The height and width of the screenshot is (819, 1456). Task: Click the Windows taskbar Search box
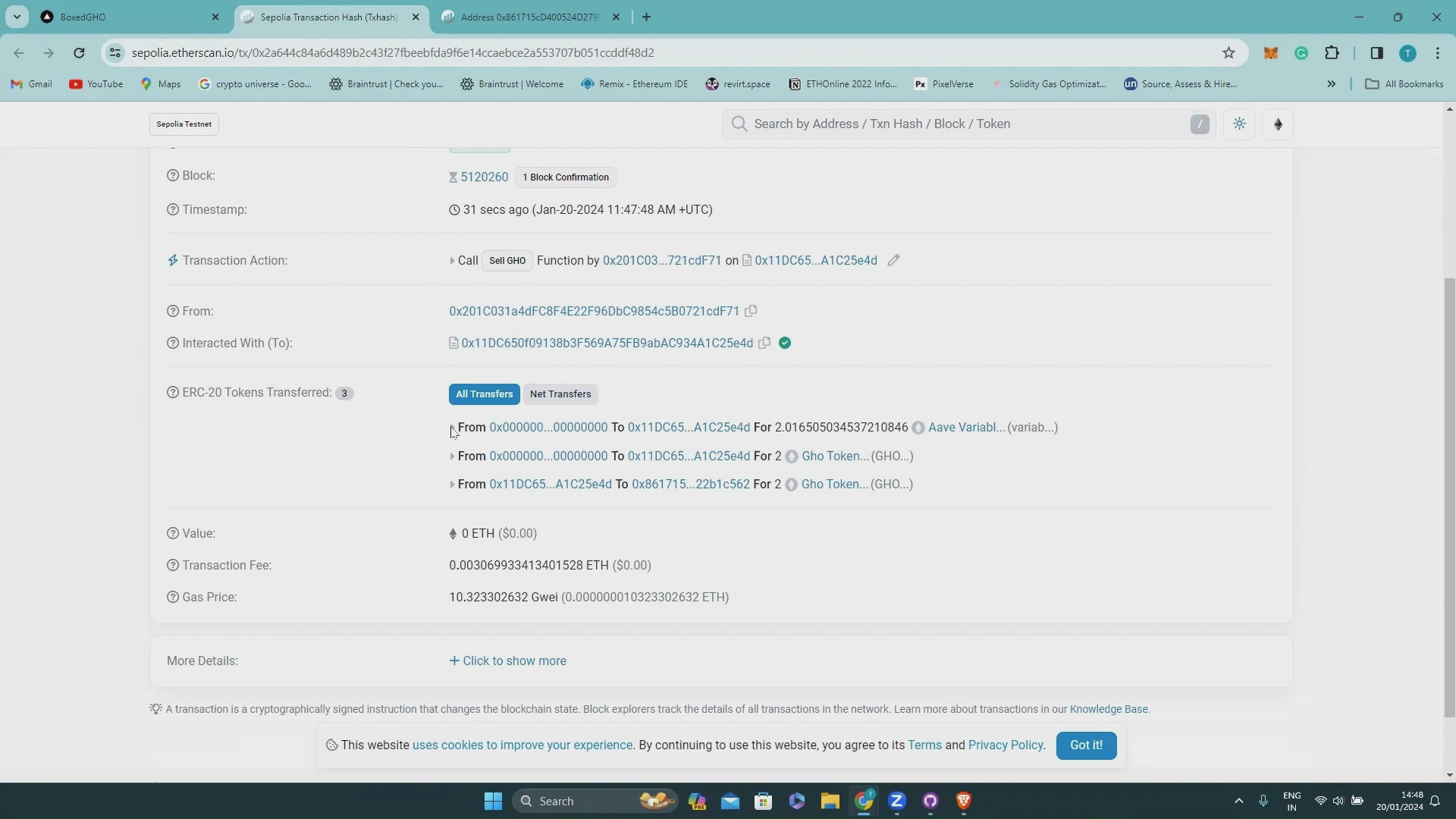[x=595, y=802]
